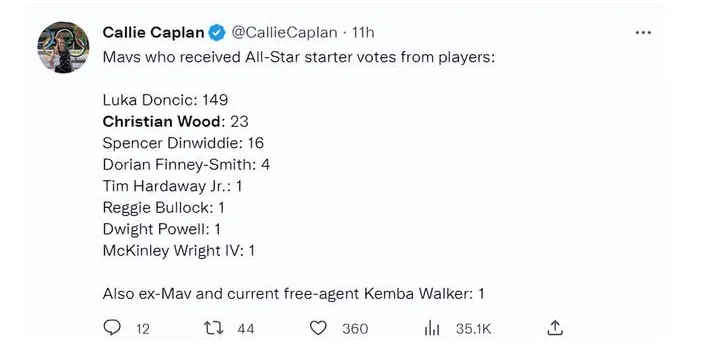Click the 35.1K views count

point(473,329)
